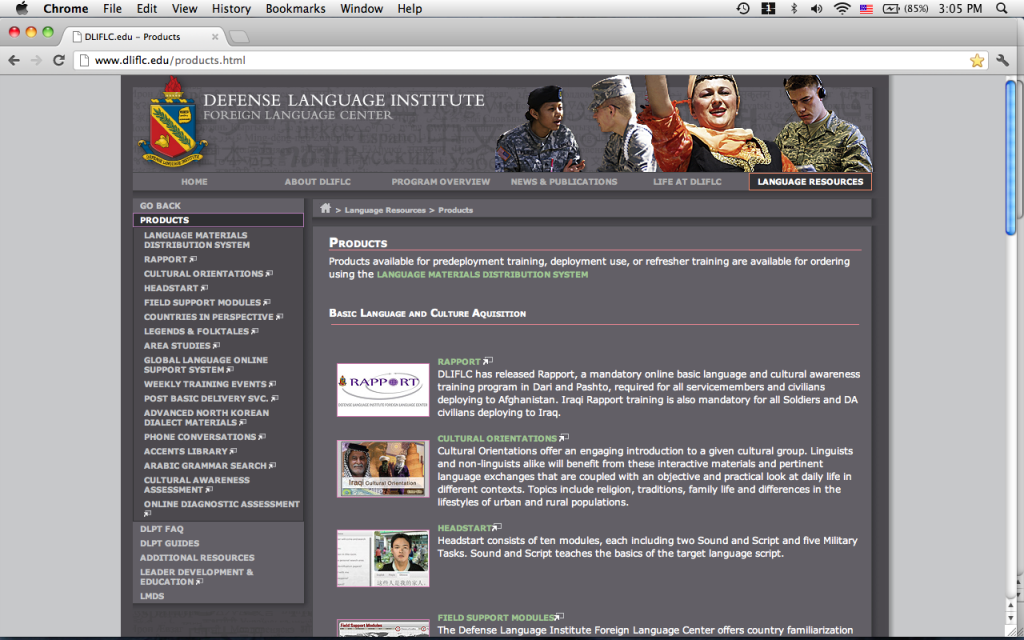
Task: Click the DLIFLC crest logo
Action: (172, 123)
